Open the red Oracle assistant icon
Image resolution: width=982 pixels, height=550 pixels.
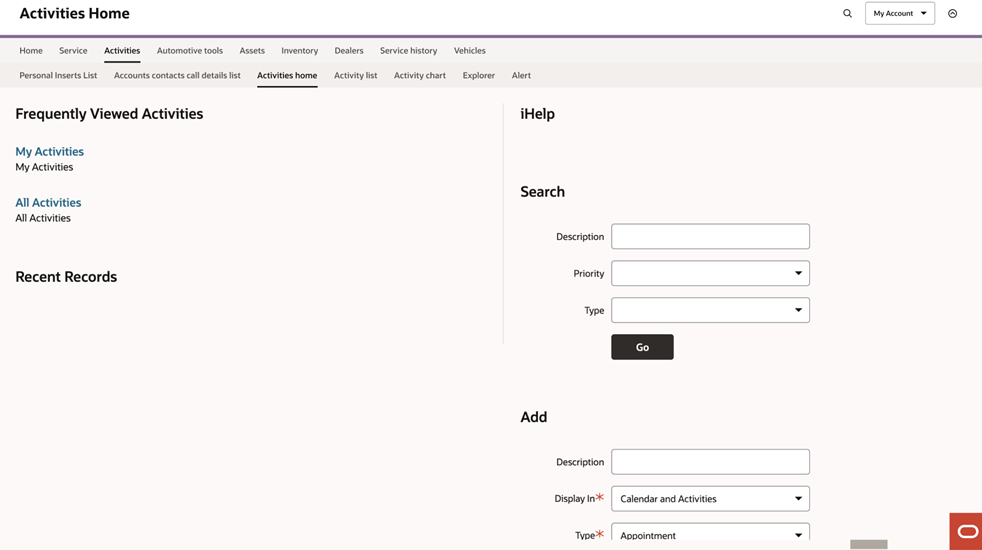(x=966, y=531)
